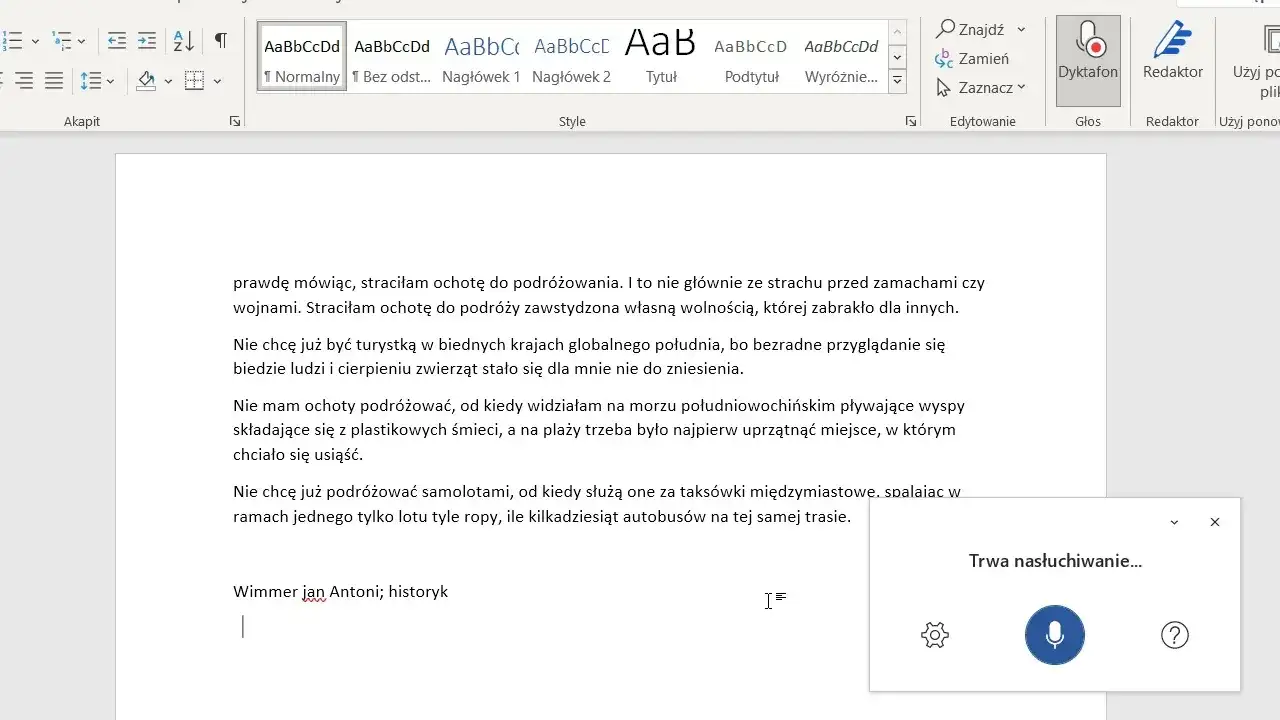Click Znajdź to start a search
Viewport: 1280px width, 720px height.
pos(975,29)
